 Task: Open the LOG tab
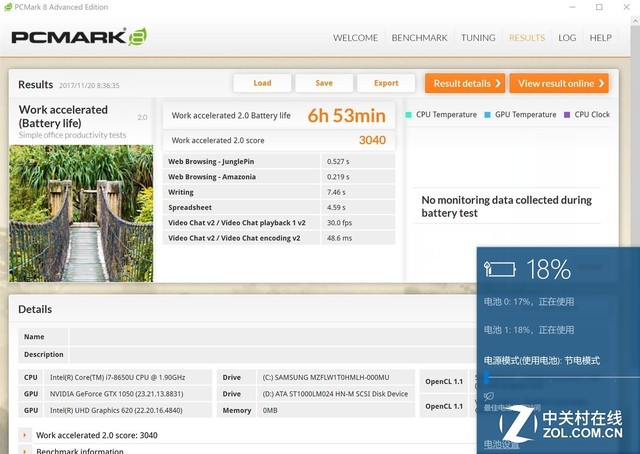567,38
